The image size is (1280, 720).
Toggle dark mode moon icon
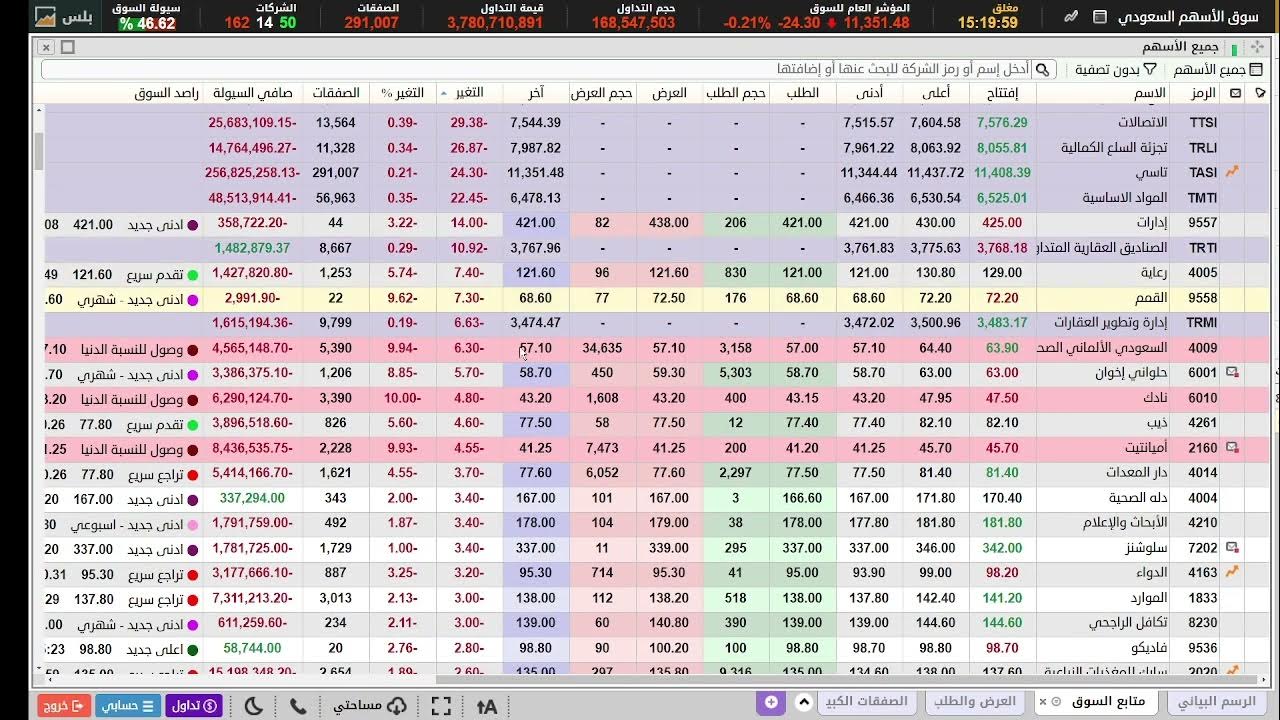tap(253, 706)
